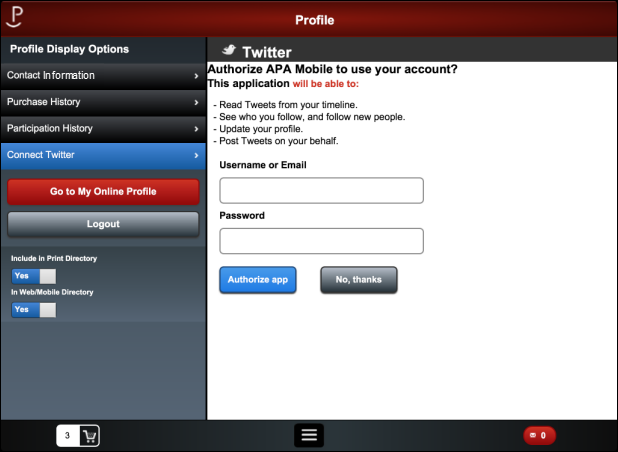This screenshot has height=452, width=618.
Task: Expand the Participation History chevron
Action: (x=196, y=129)
